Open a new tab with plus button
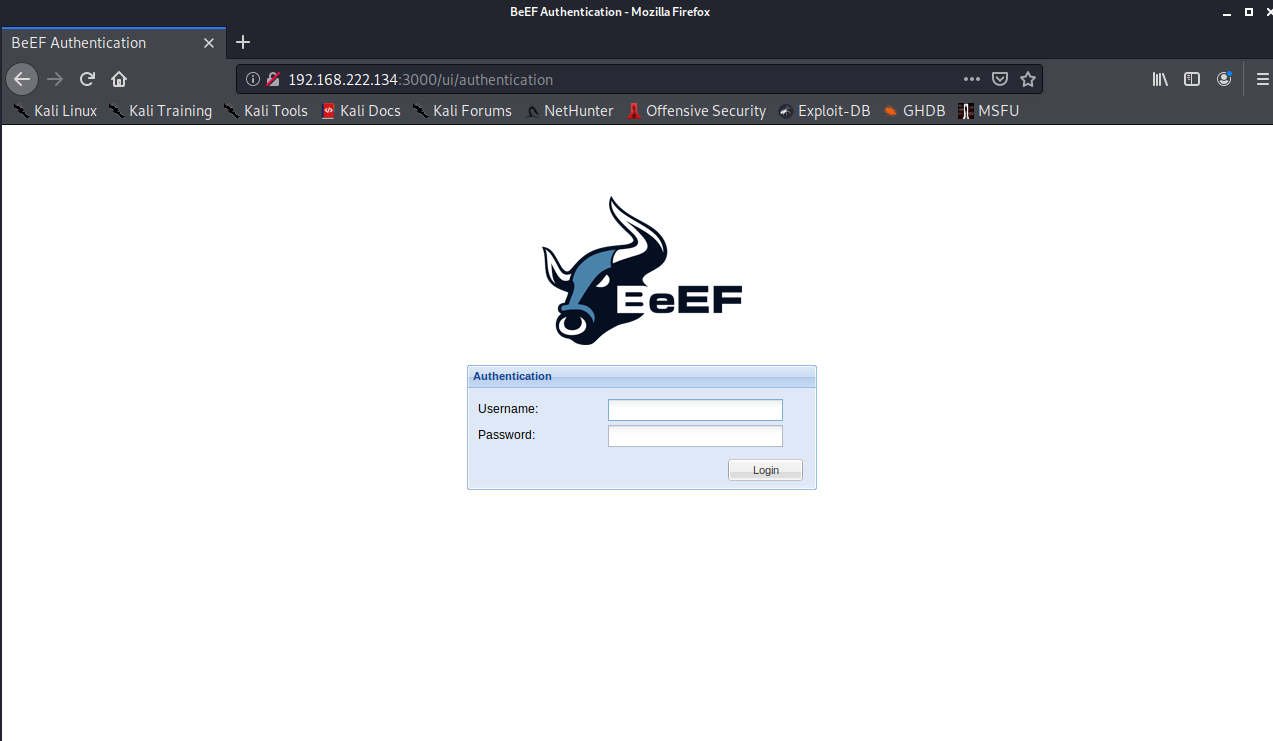 click(243, 42)
